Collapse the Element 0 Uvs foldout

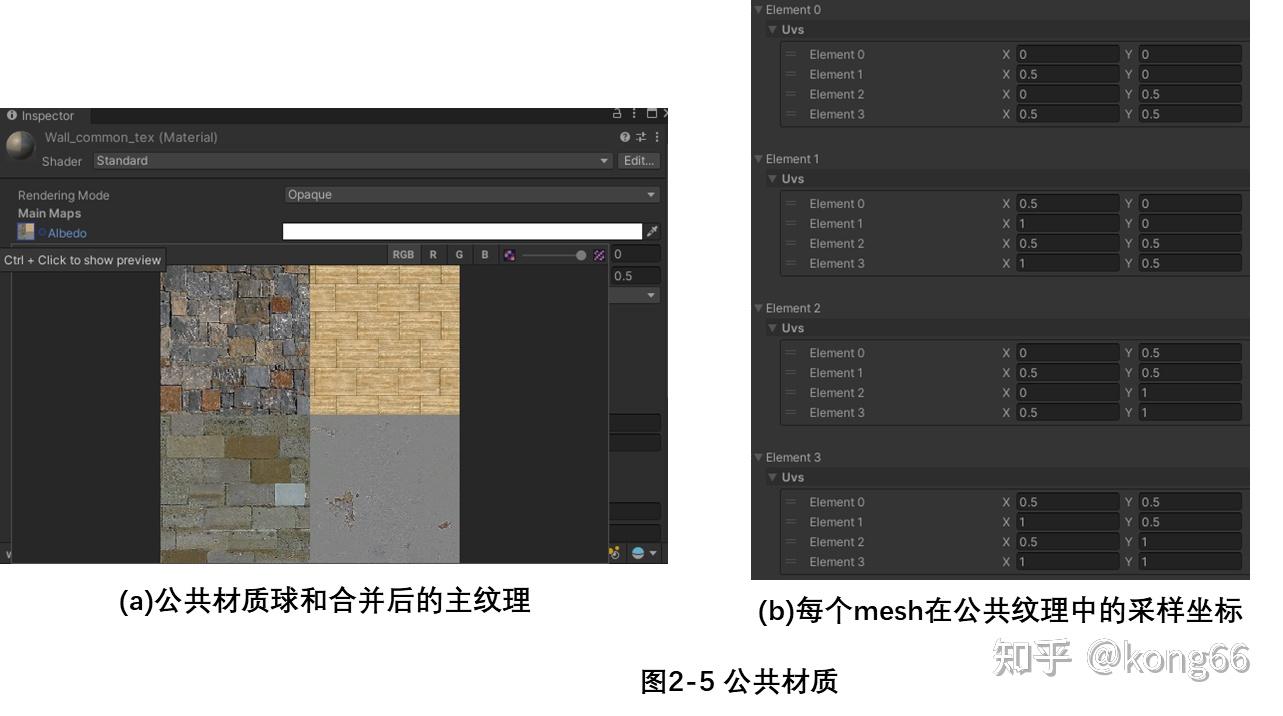[772, 29]
